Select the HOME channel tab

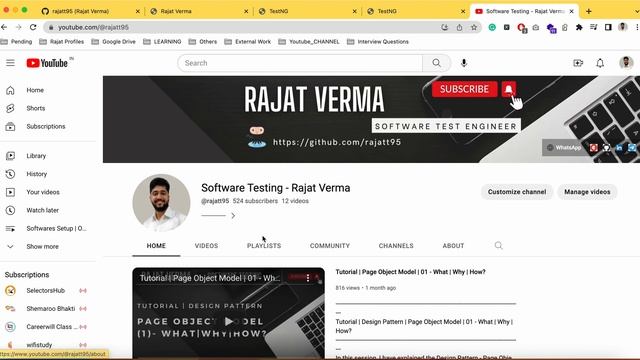coord(156,246)
